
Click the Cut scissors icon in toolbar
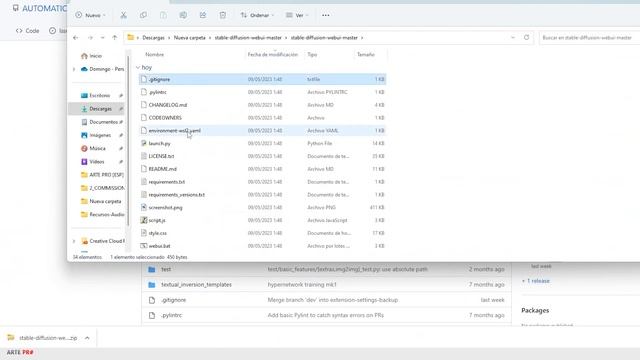point(123,15)
